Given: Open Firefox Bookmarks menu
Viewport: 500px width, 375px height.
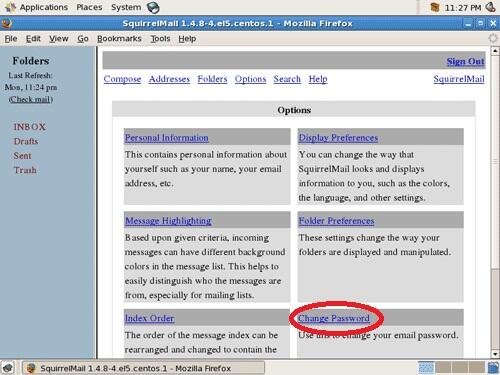Looking at the screenshot, I should pyautogui.click(x=119, y=39).
